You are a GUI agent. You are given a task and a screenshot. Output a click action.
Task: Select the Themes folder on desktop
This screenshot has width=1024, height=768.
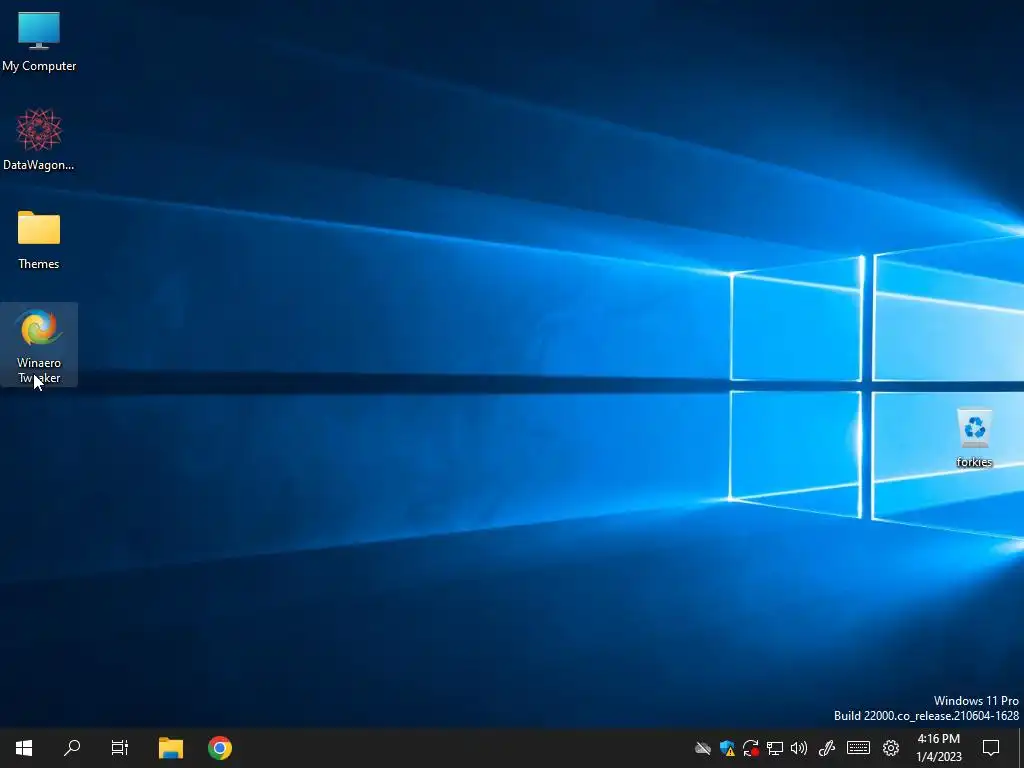tap(39, 240)
